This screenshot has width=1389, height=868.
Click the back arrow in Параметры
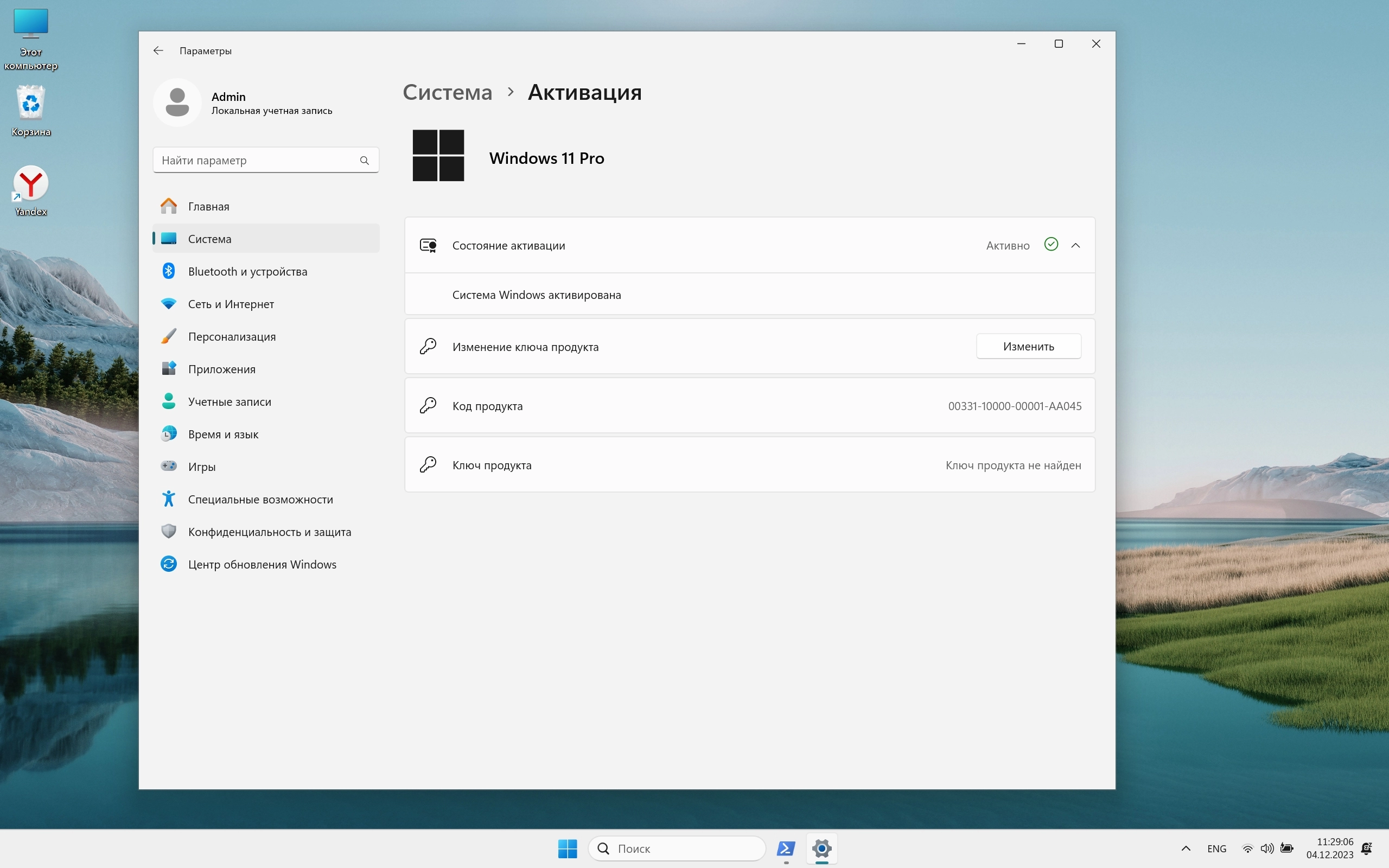(158, 50)
